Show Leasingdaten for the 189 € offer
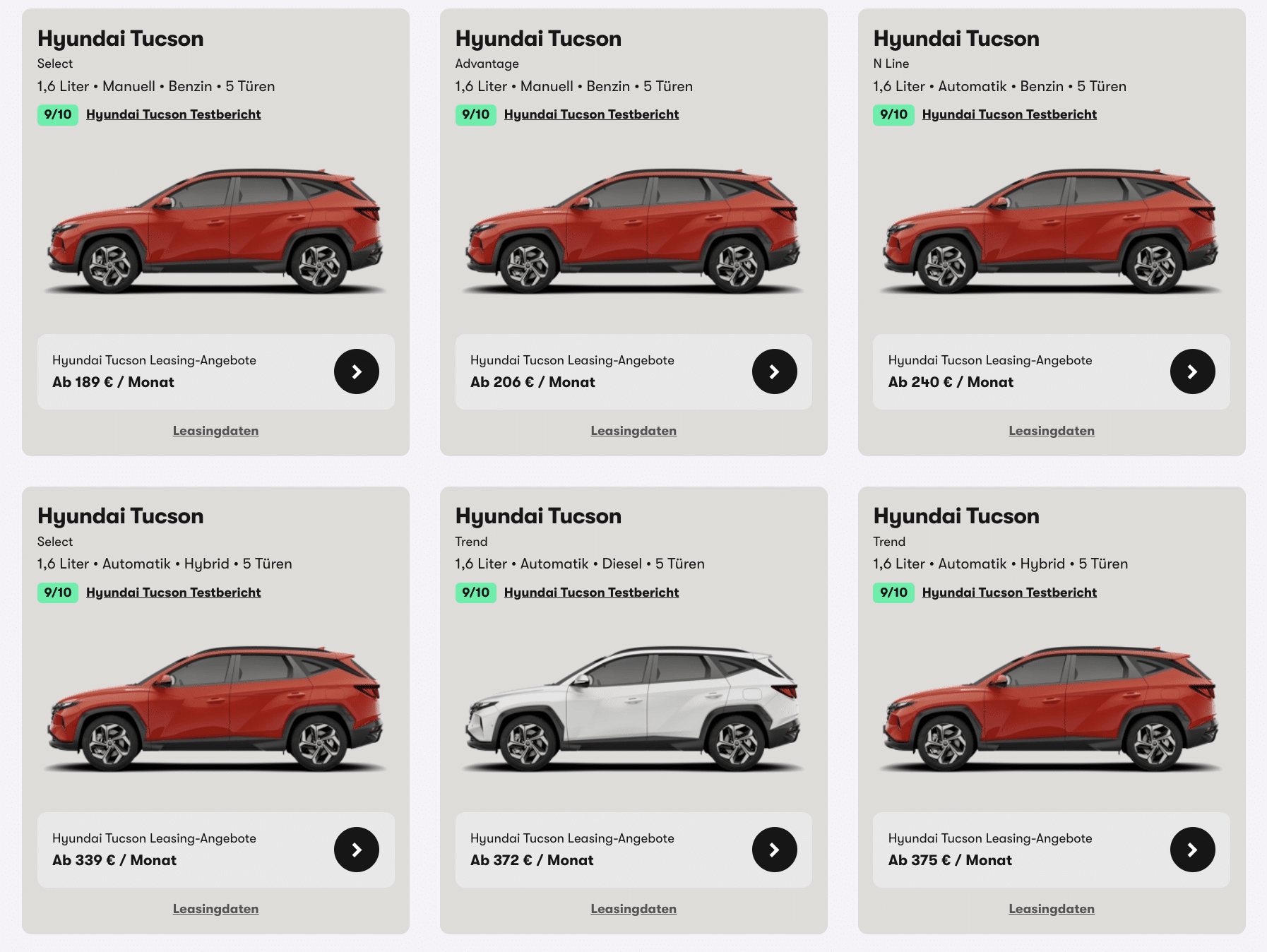The height and width of the screenshot is (952, 1267). (x=215, y=431)
